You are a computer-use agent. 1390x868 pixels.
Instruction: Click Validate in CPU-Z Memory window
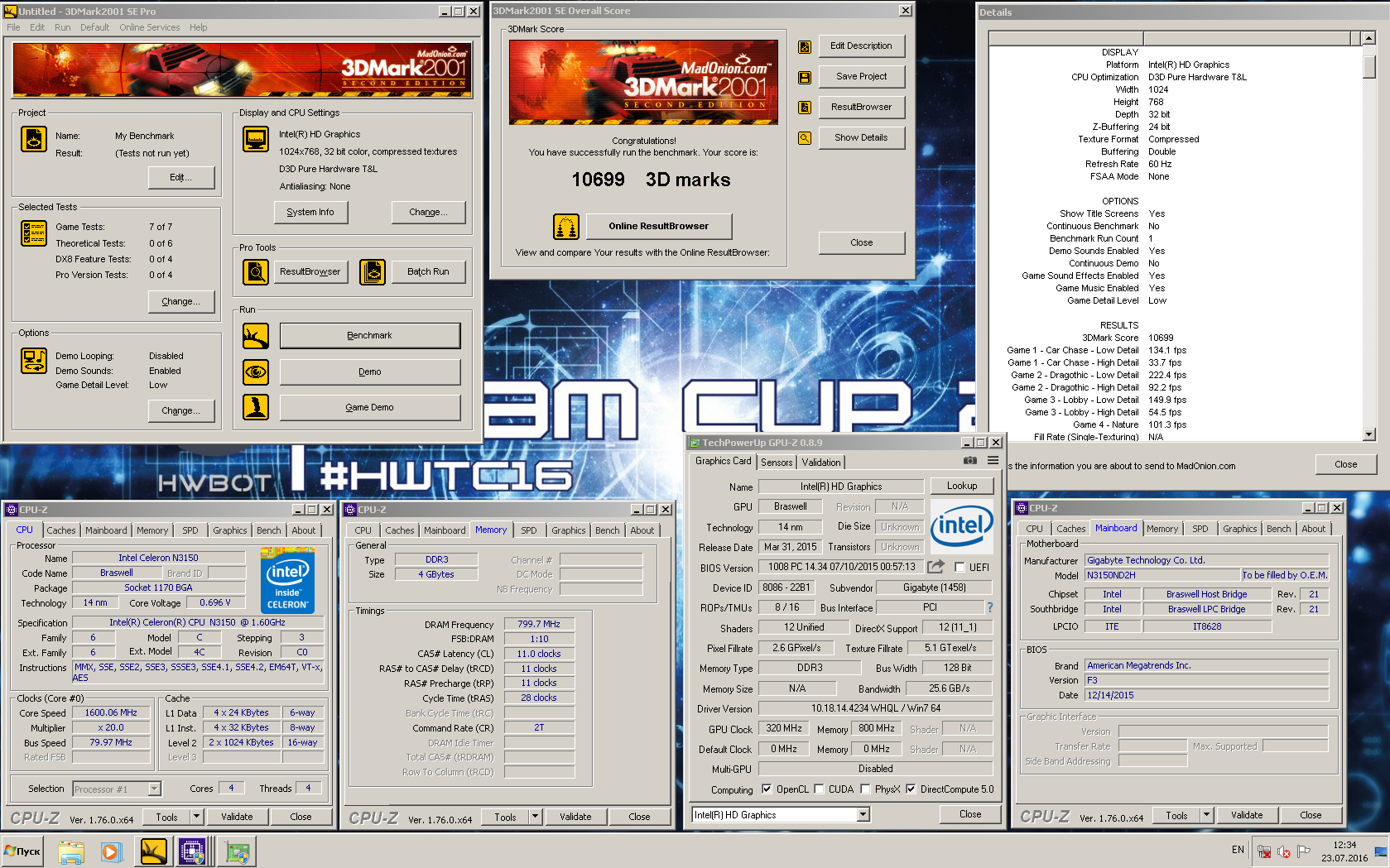[575, 817]
